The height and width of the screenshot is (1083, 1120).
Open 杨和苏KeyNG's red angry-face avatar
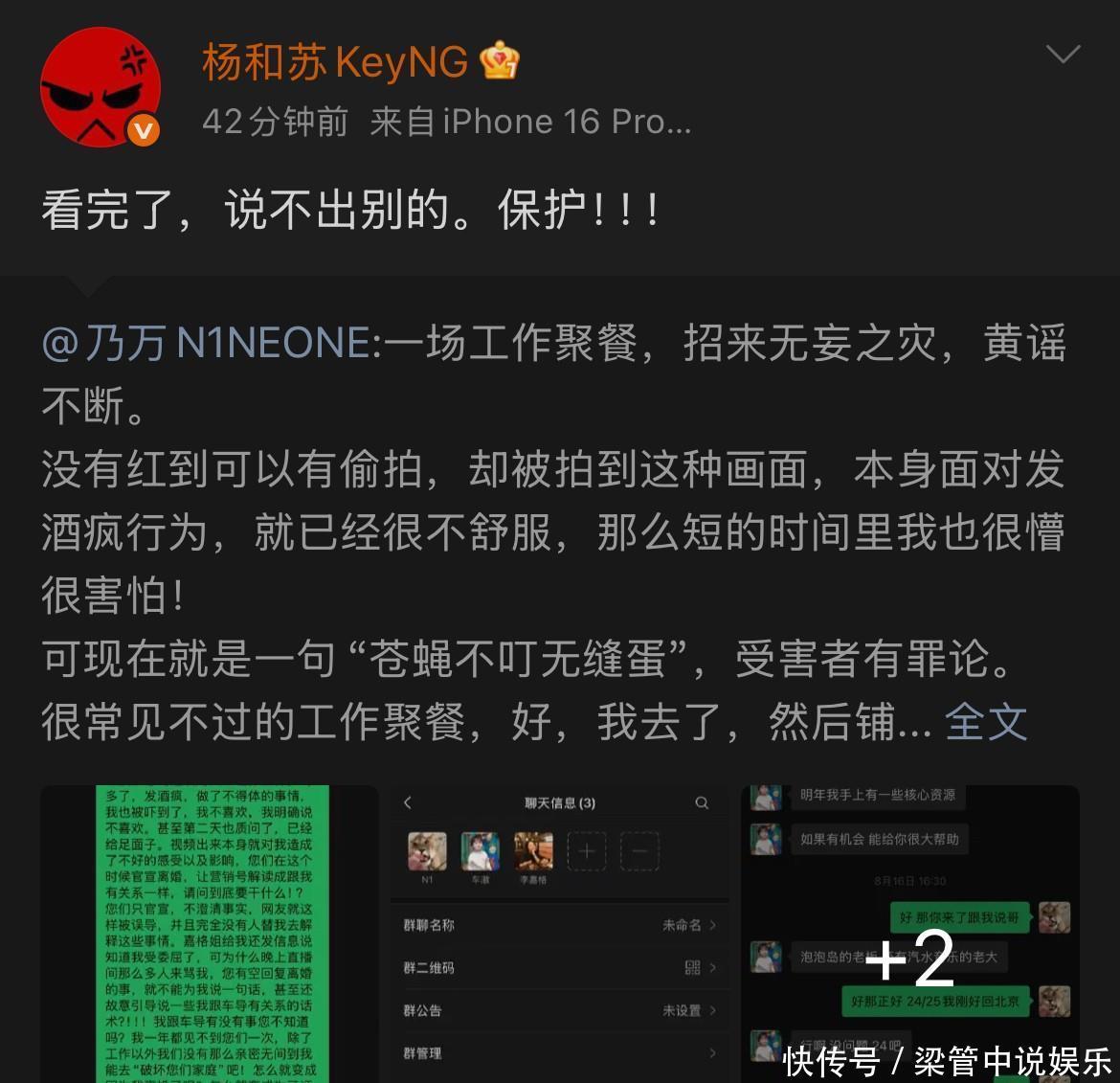(100, 87)
